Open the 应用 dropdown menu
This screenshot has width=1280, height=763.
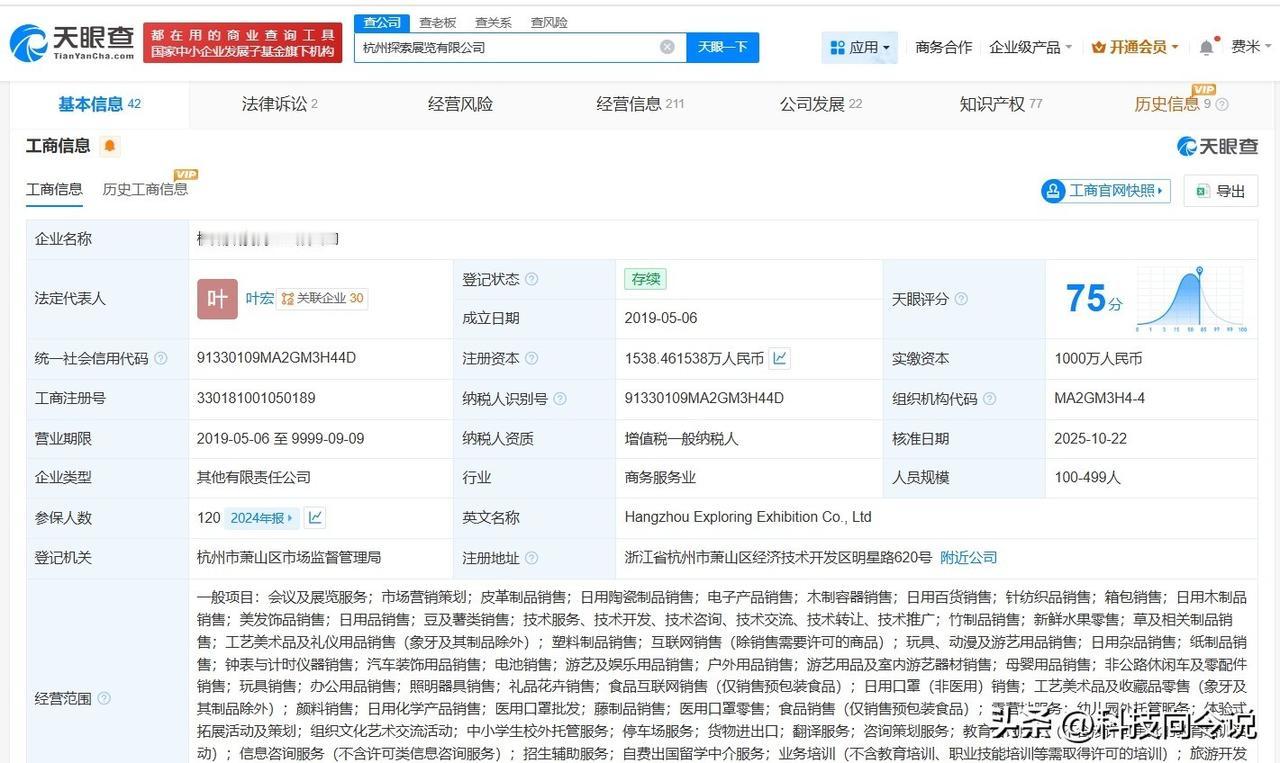pos(860,47)
